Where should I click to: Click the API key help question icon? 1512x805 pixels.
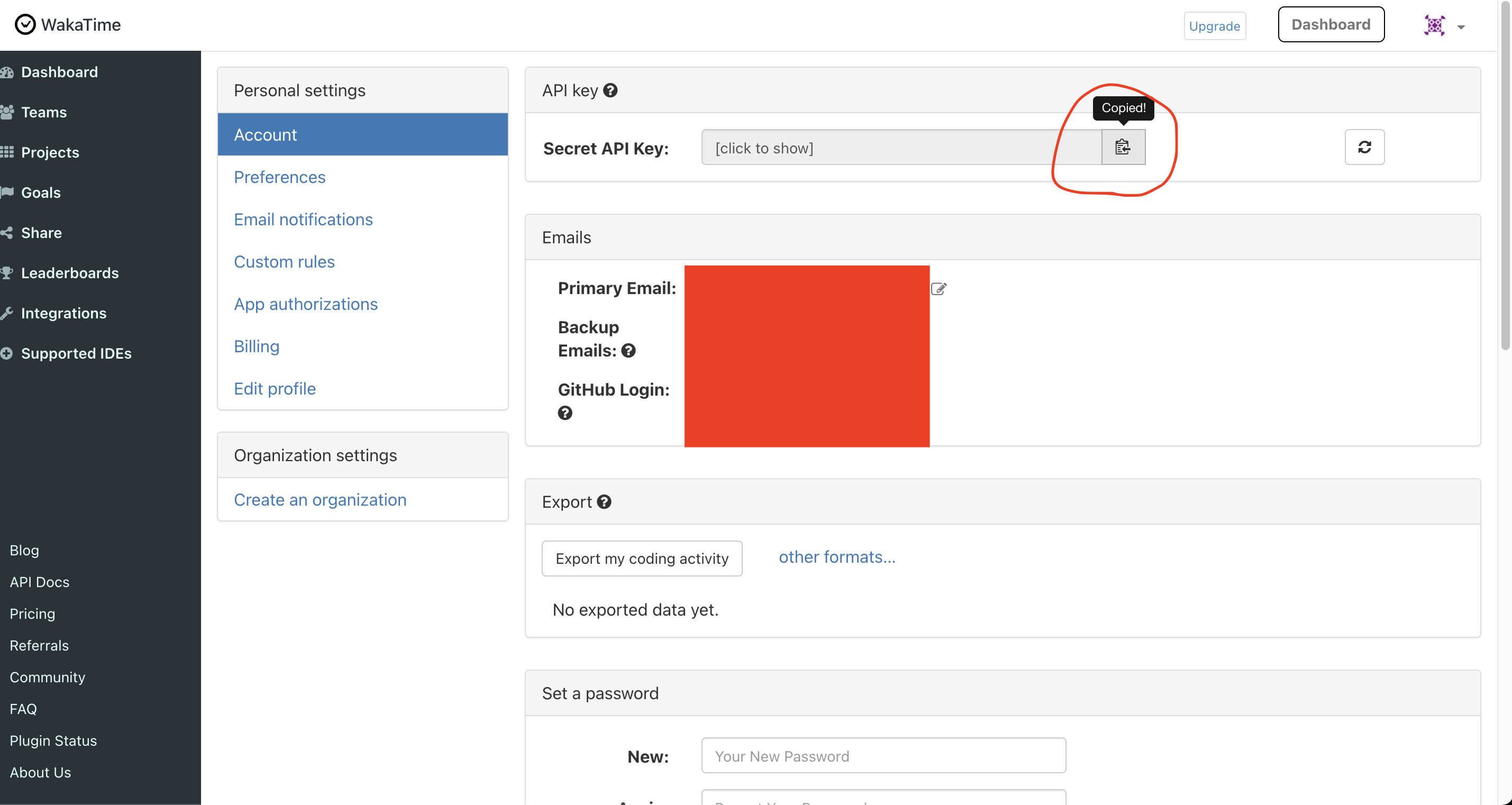(x=611, y=90)
